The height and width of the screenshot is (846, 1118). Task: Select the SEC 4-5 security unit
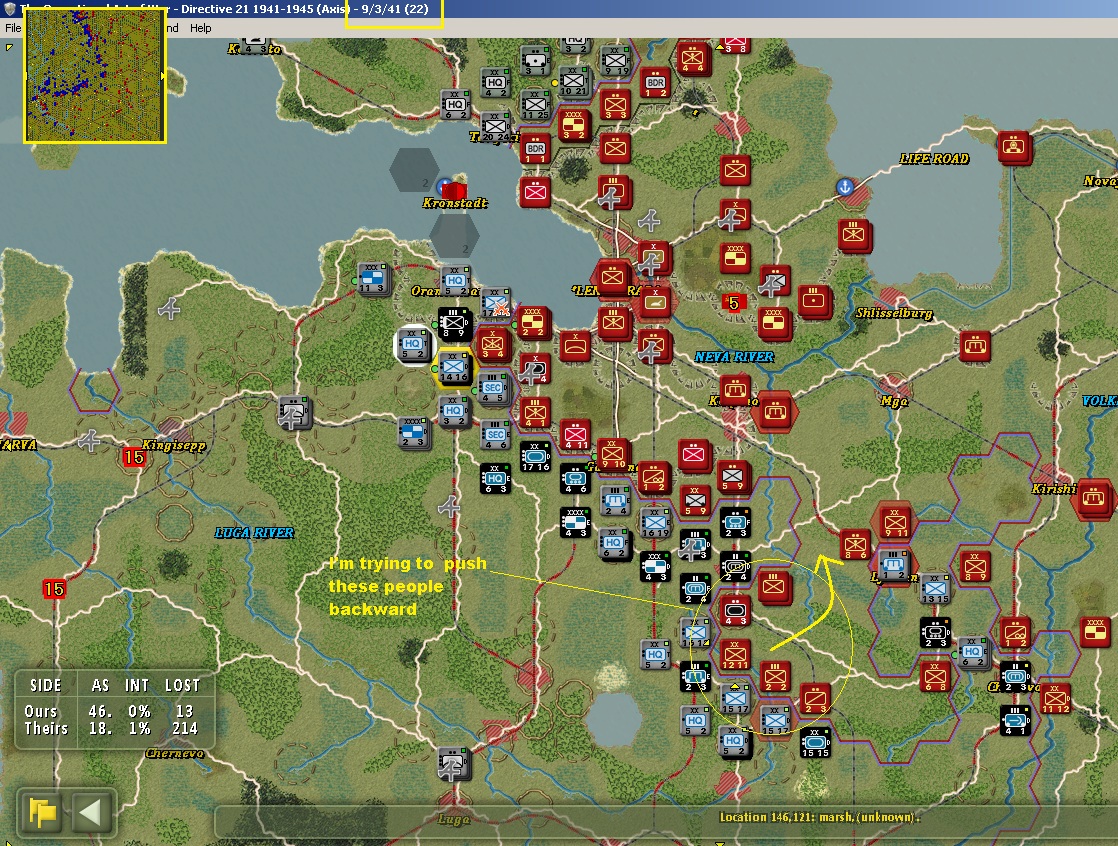[493, 389]
